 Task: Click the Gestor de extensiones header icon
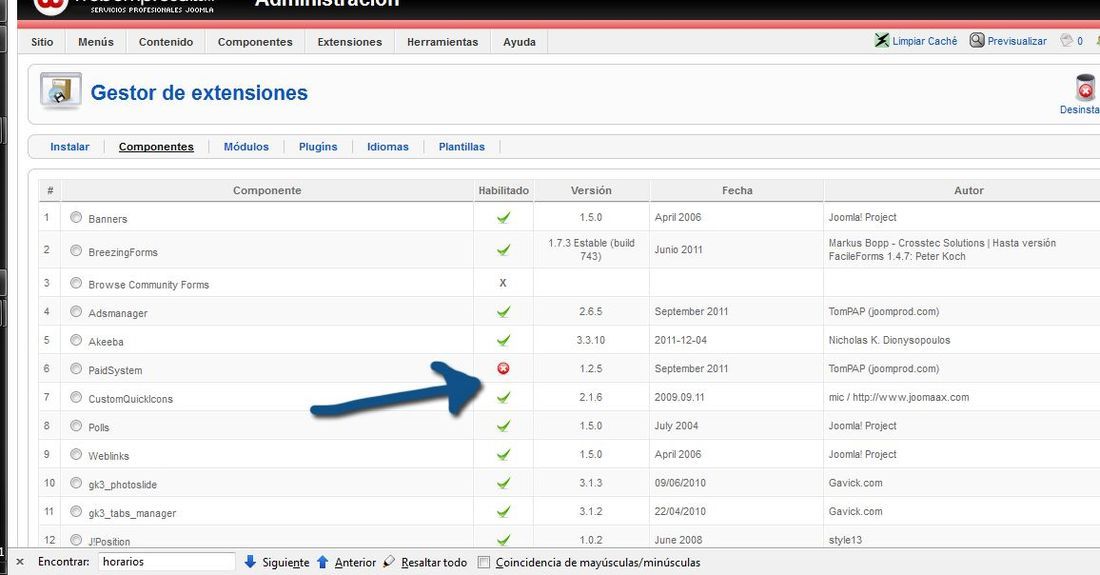point(60,91)
